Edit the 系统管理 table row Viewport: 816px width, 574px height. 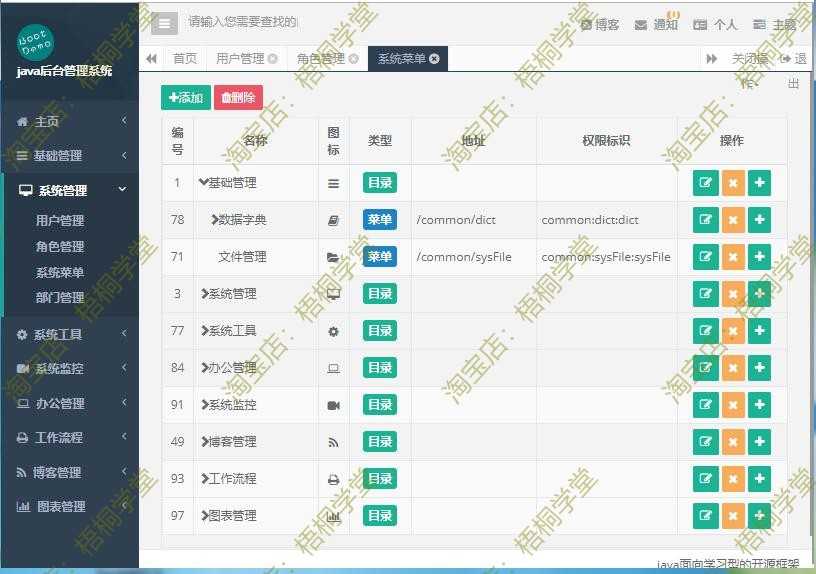705,294
